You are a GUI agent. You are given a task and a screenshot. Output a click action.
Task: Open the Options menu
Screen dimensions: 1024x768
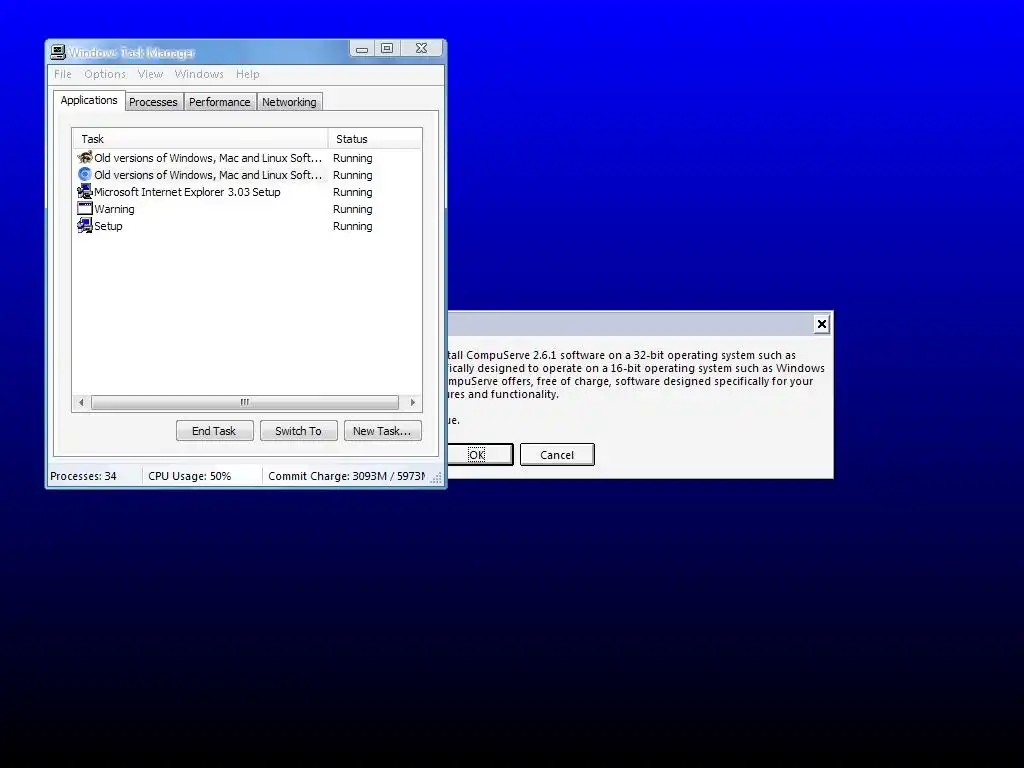click(104, 74)
